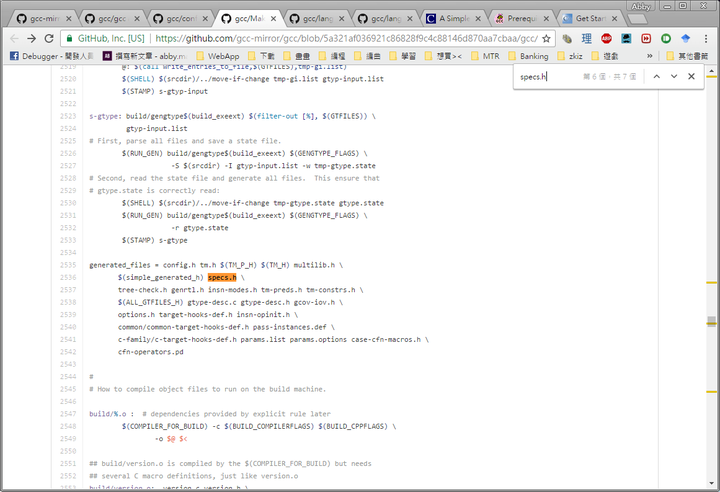Screen dimensions: 720x492
Task: Open a new browser tab
Action: pyautogui.click(x=637, y=19)
